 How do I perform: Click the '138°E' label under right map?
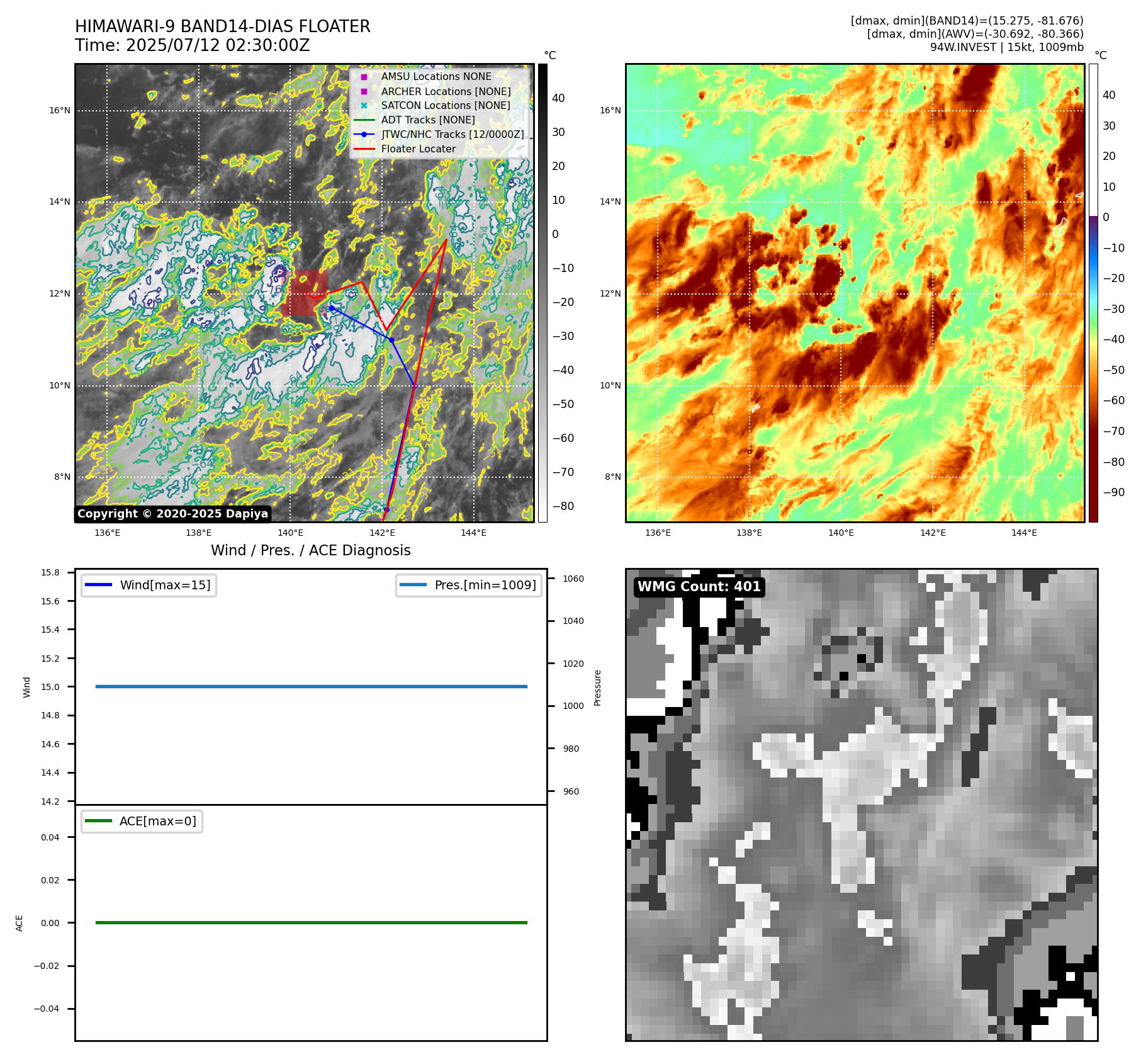pos(749,533)
